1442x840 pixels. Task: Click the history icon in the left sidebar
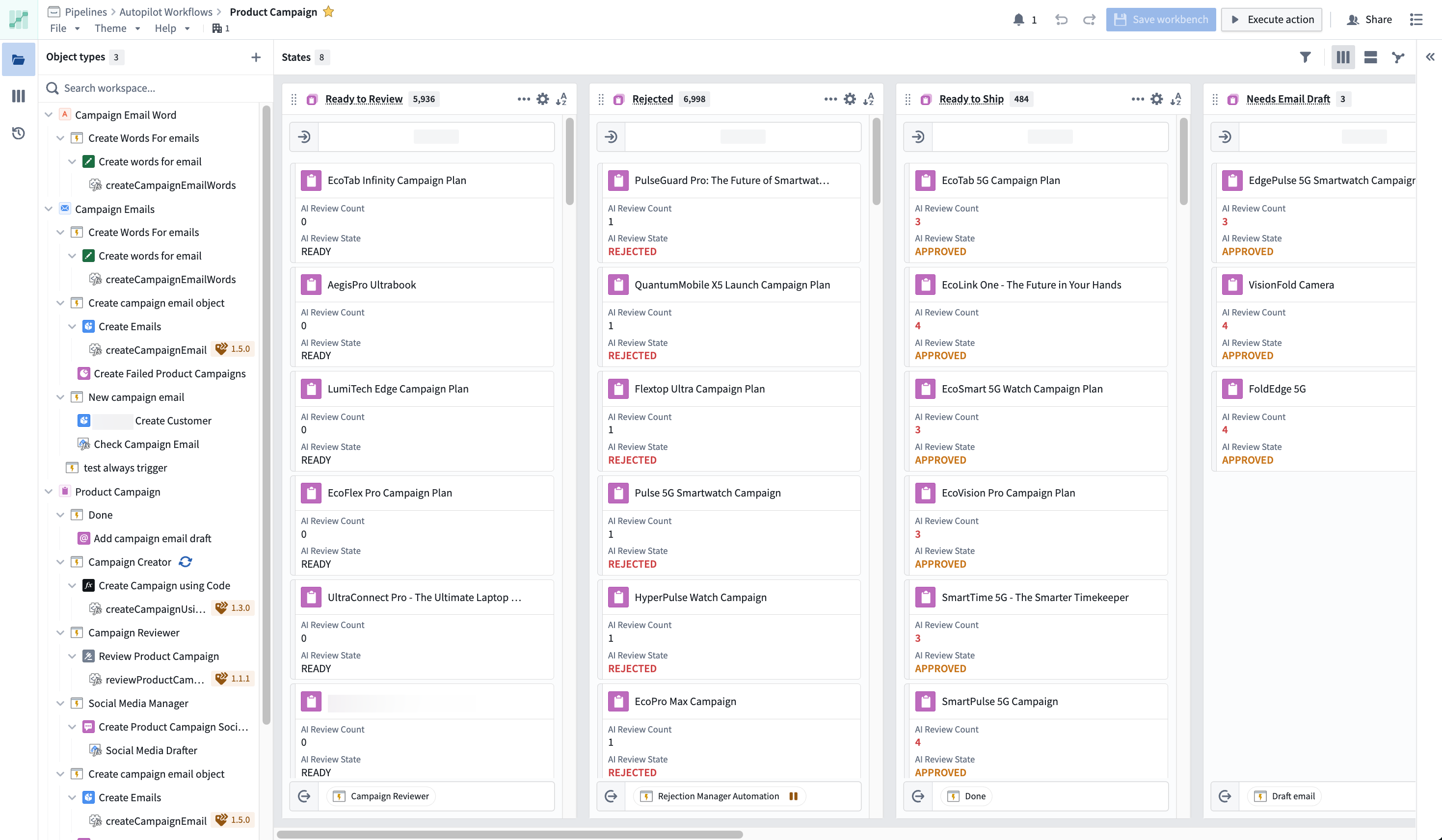18,133
